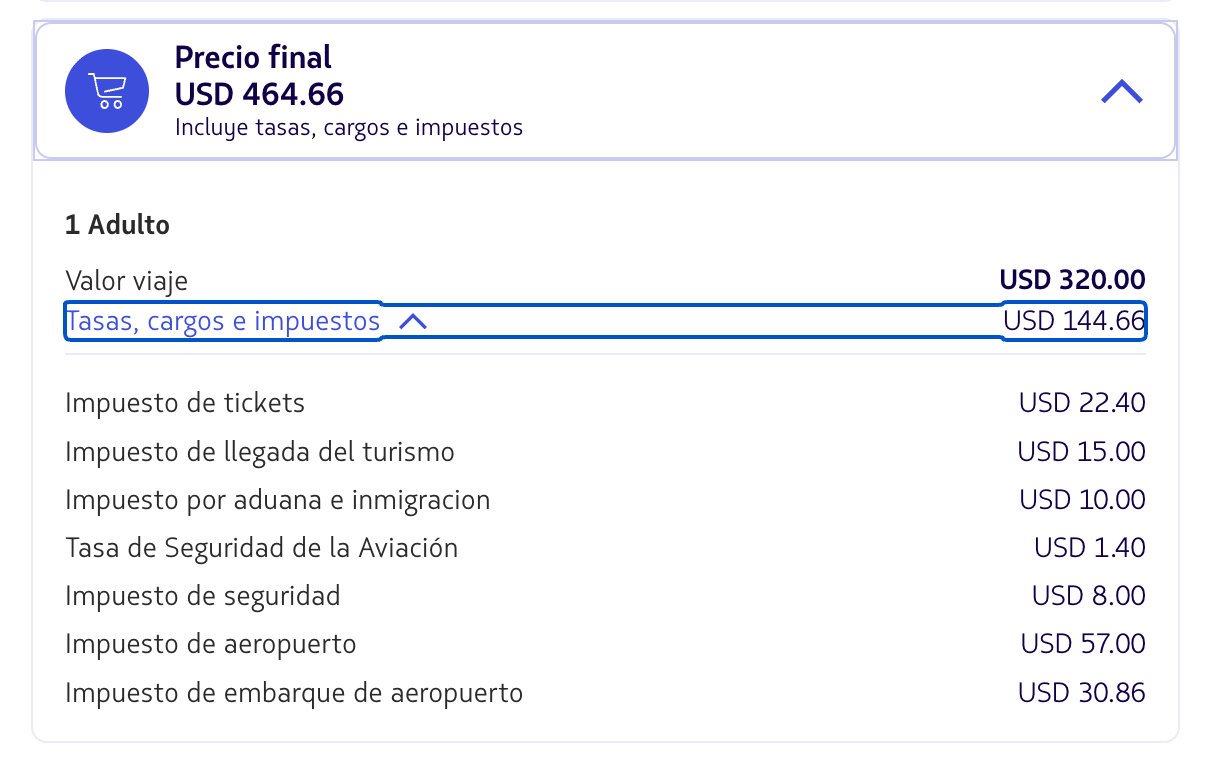Click the Impuesto de seguridad label

click(203, 596)
